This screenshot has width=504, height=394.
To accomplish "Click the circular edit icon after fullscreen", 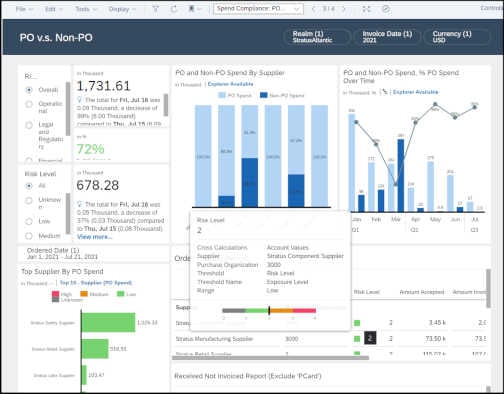I will point(386,9).
